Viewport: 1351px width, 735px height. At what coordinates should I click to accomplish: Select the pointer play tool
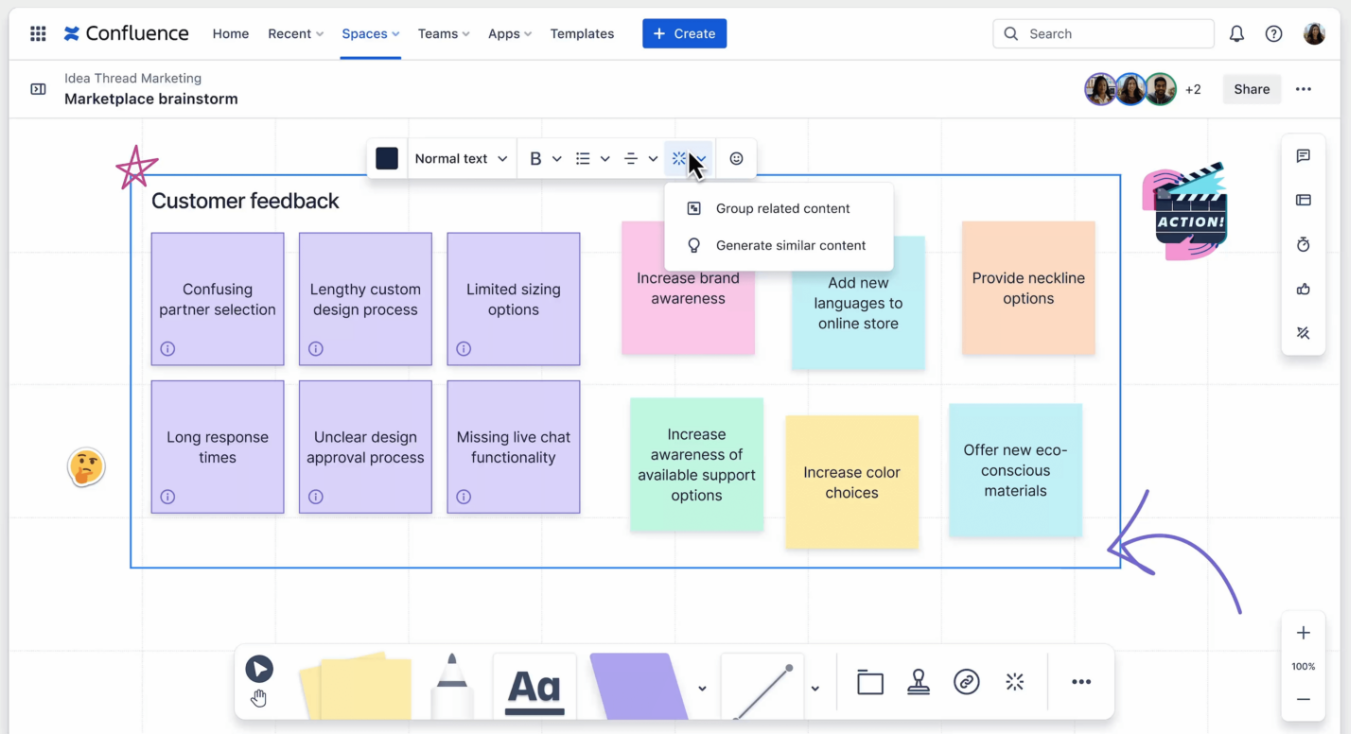[259, 669]
